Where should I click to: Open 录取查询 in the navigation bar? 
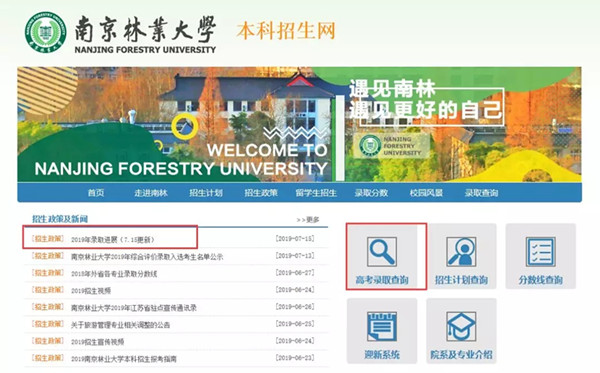[x=481, y=193]
